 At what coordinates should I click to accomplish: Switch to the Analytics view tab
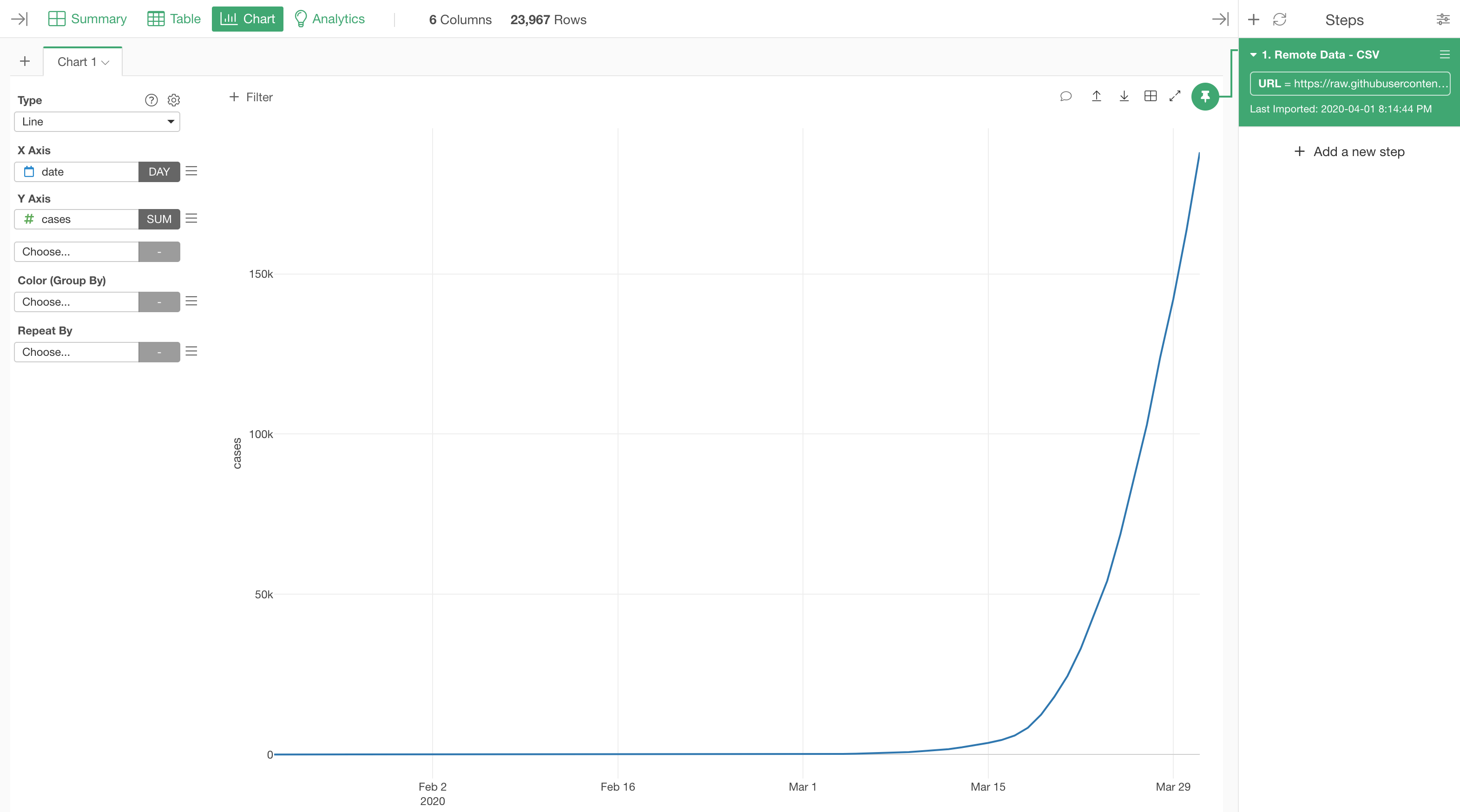click(329, 19)
